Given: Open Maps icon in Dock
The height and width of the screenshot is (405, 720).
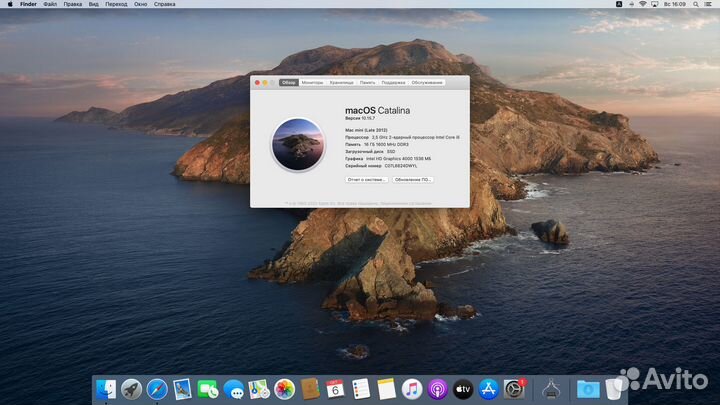Looking at the screenshot, I should click(x=259, y=389).
